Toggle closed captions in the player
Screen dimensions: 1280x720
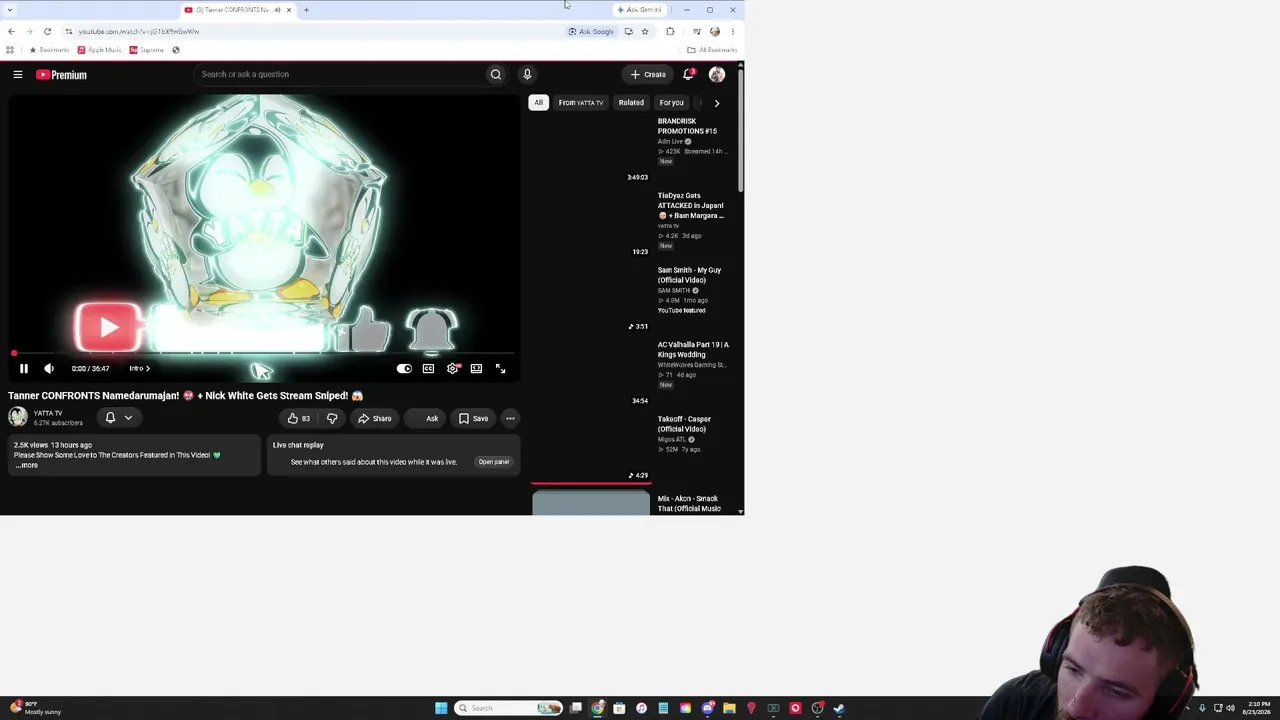428,369
